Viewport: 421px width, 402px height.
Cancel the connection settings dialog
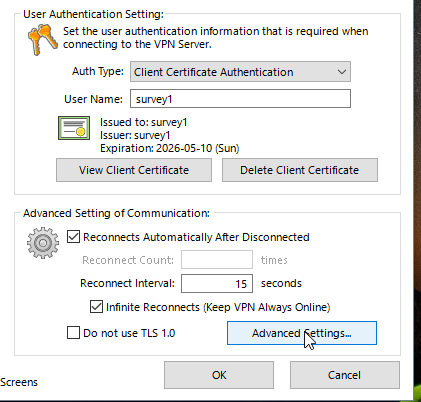click(345, 375)
